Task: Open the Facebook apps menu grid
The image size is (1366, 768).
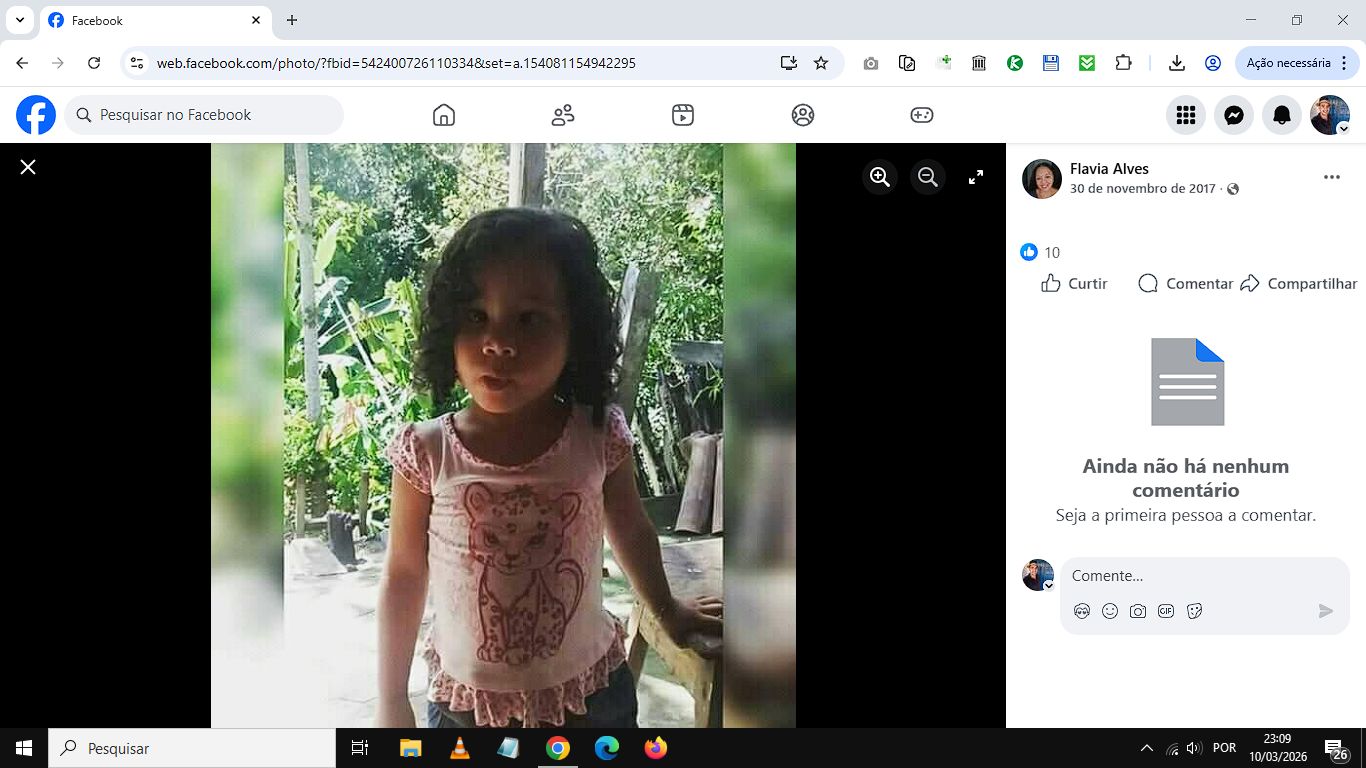Action: (1186, 115)
